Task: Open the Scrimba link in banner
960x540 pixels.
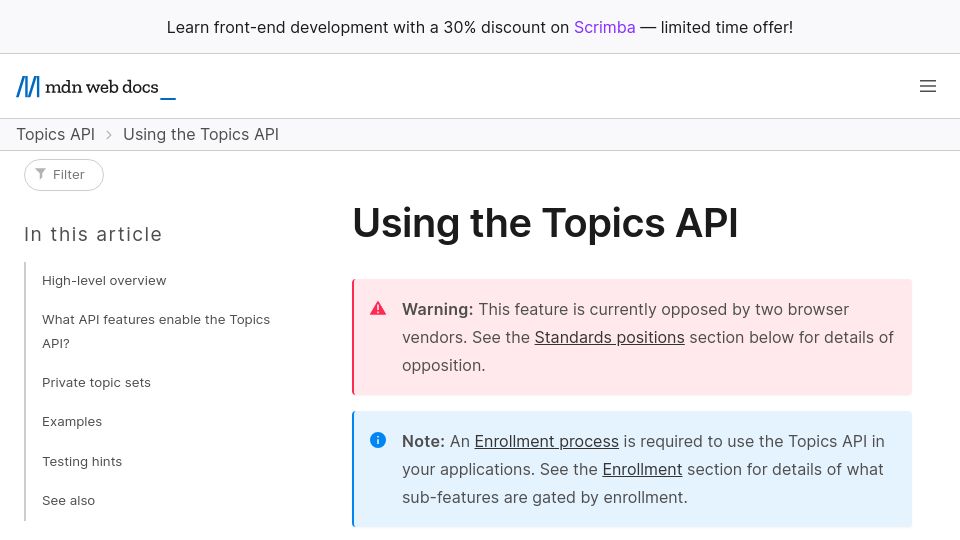Action: click(604, 28)
